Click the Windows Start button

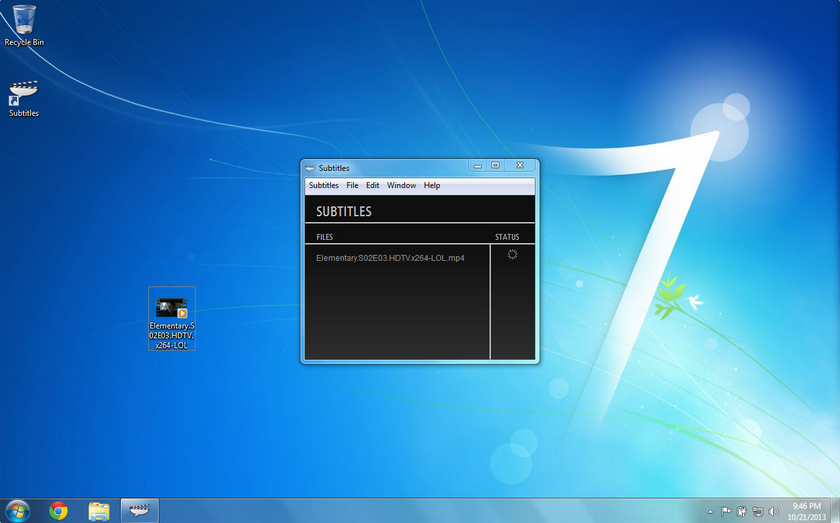(x=17, y=511)
